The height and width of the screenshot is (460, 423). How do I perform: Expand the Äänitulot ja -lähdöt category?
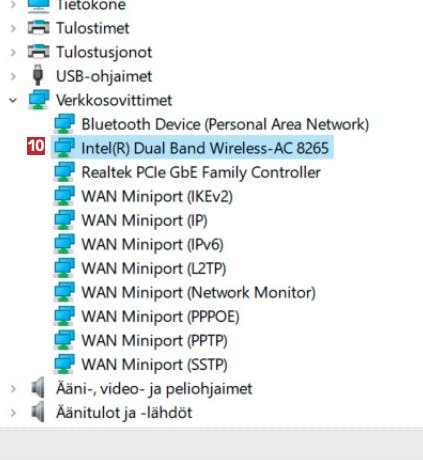coord(13,413)
